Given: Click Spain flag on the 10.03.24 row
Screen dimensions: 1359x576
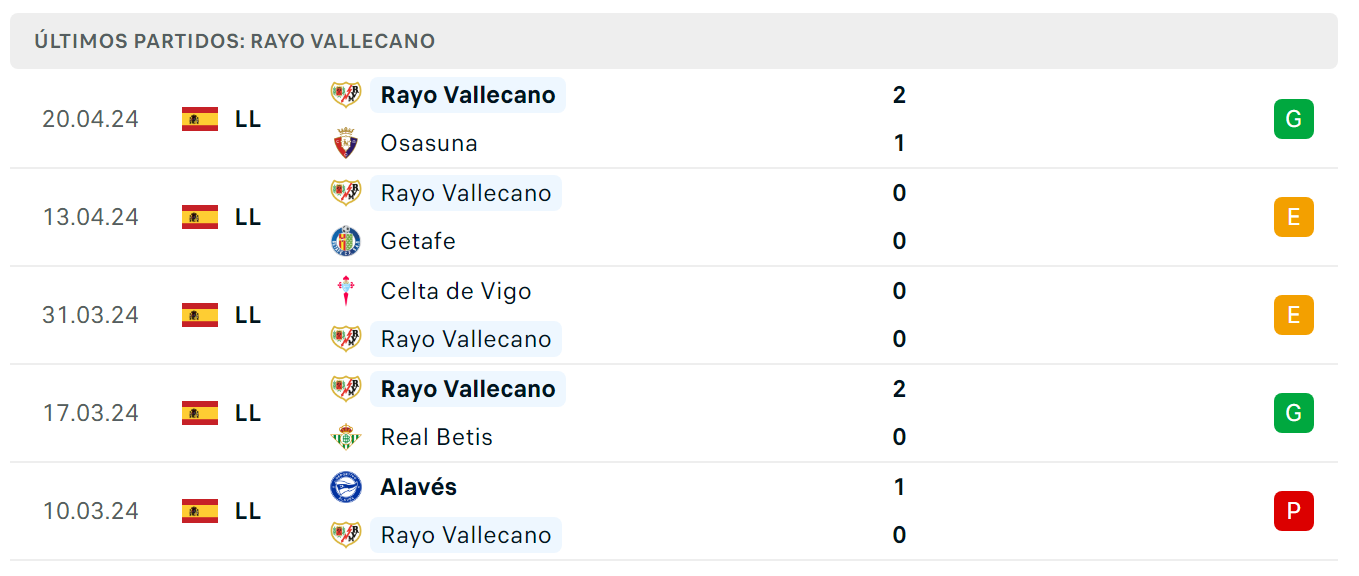Looking at the screenshot, I should 200,511.
